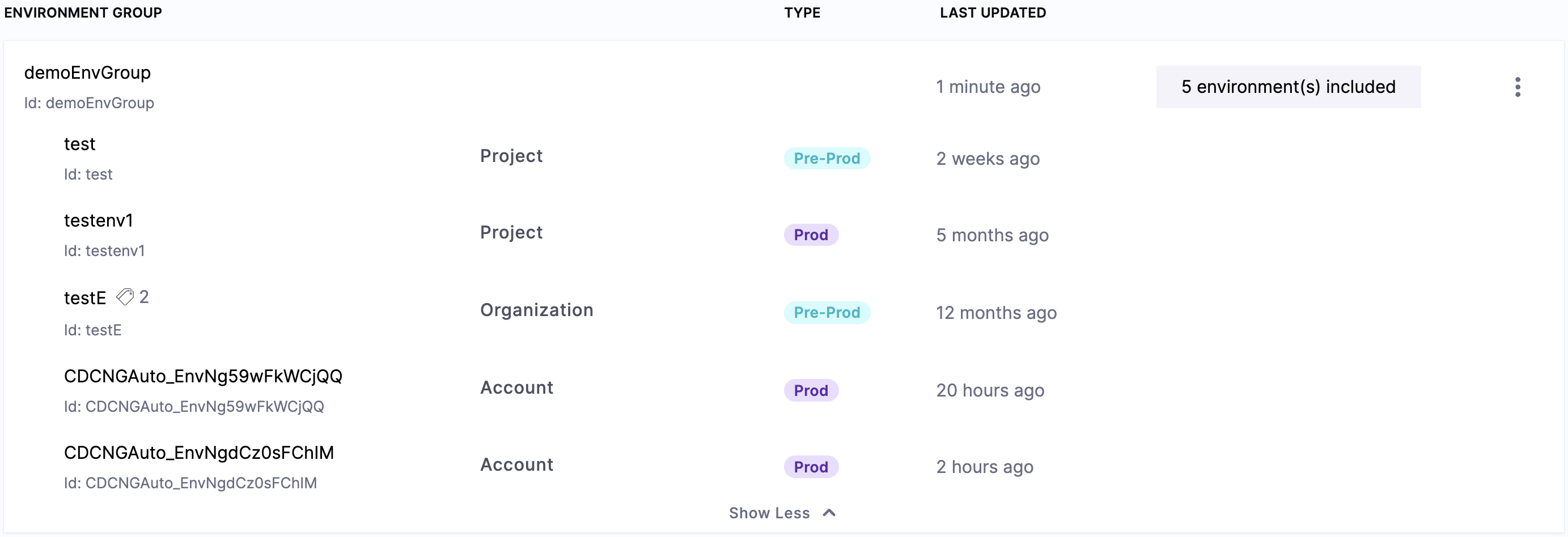This screenshot has height=537, width=1568.
Task: Select the CDCNGAuto_EnvNg59wFkWCjQQ environment
Action: click(x=203, y=377)
